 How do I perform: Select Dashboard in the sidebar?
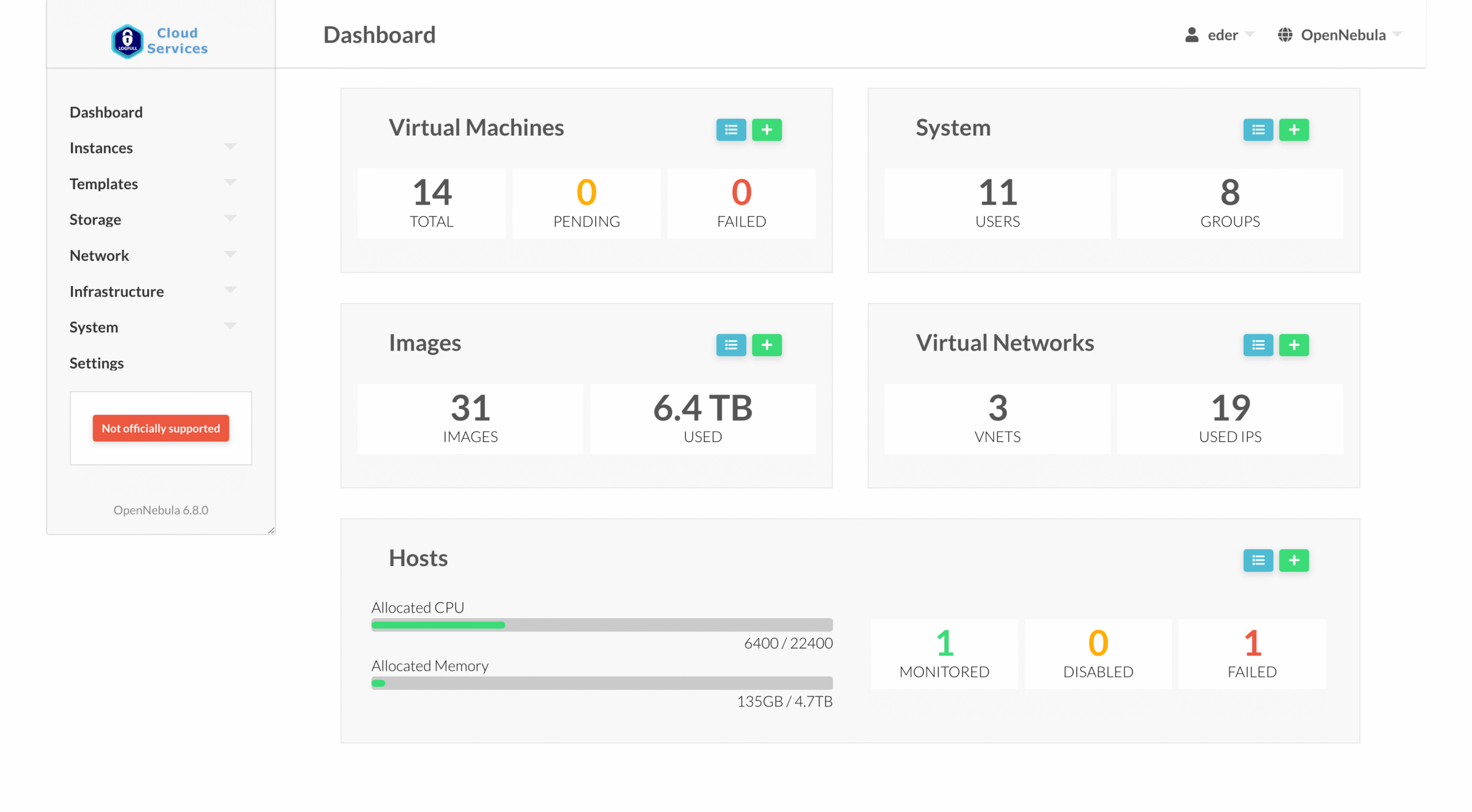pos(106,112)
